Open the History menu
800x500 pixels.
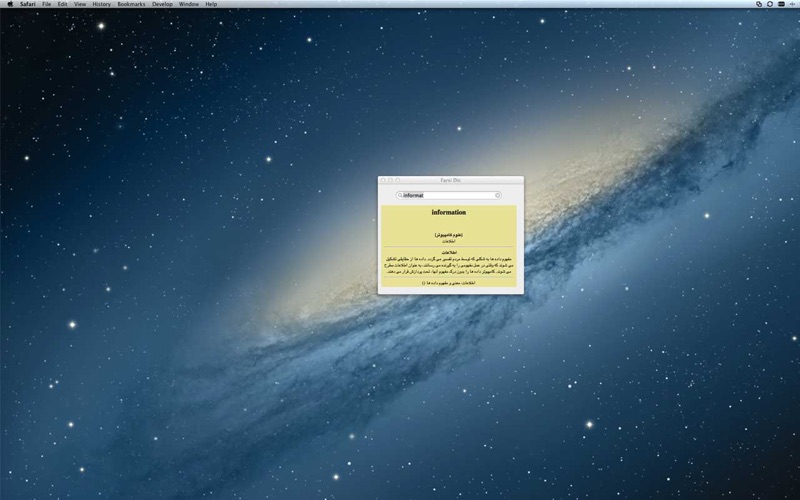click(x=102, y=4)
